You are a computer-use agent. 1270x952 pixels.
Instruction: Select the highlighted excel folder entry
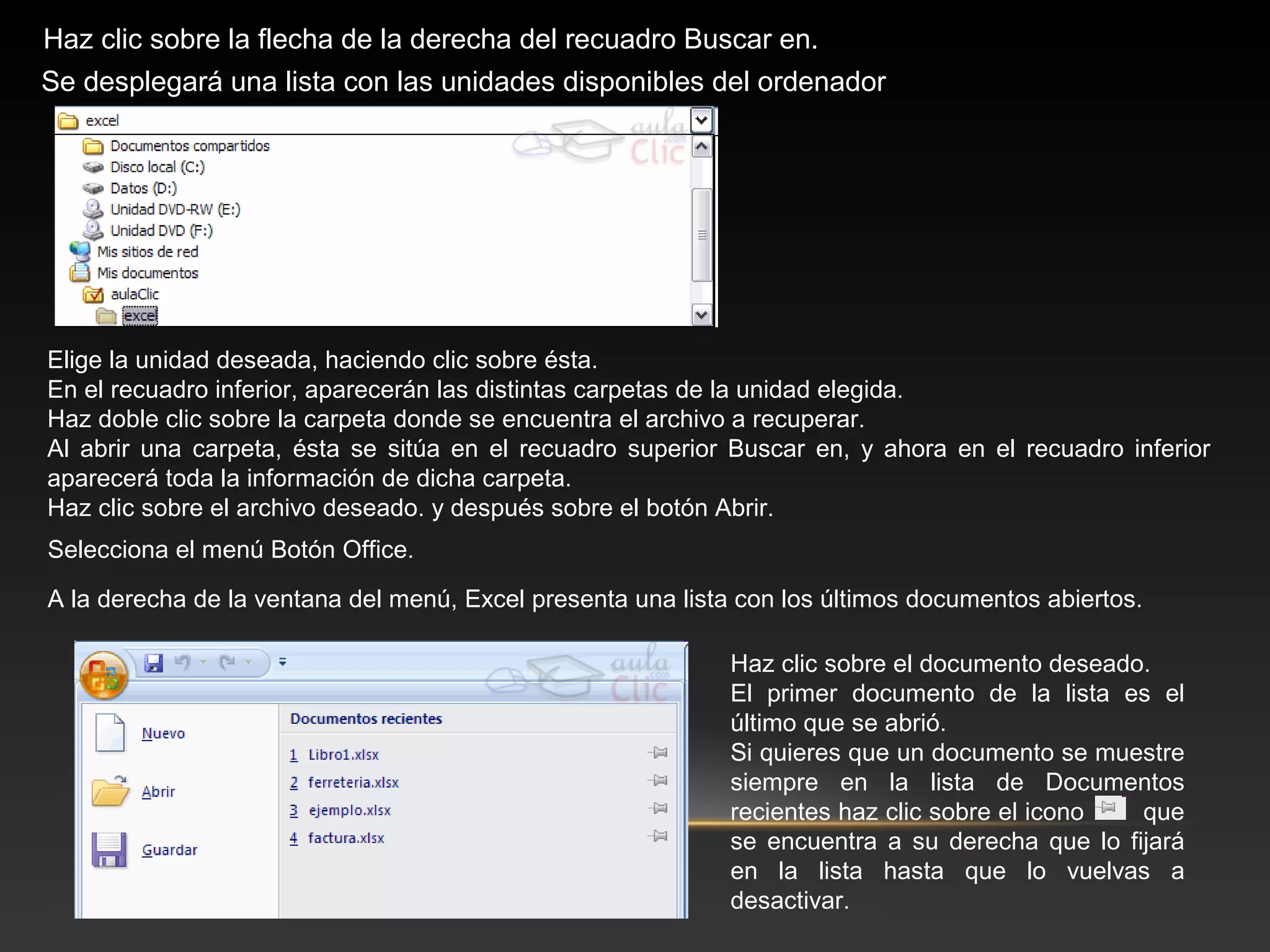(140, 315)
